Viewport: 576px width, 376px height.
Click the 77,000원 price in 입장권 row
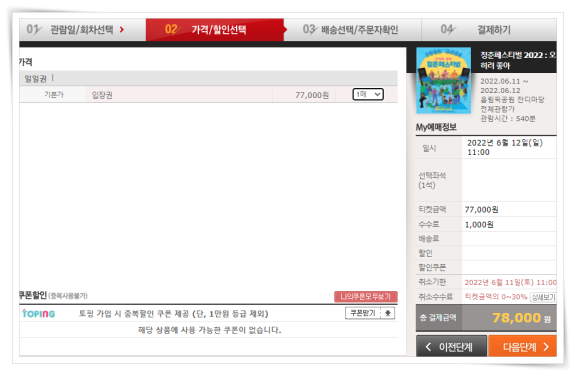coord(312,95)
